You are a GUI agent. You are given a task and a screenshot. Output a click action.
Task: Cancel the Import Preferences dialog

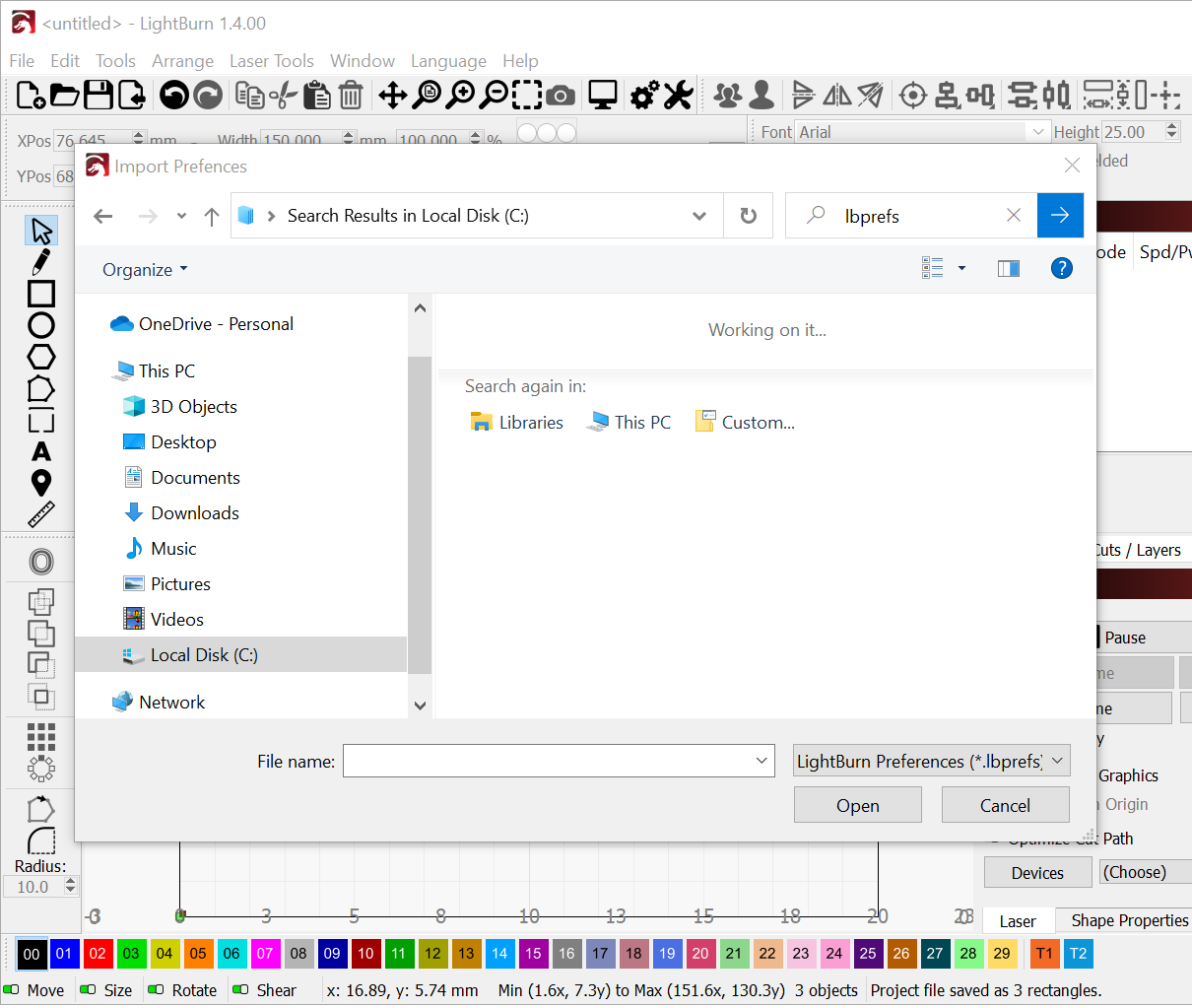click(1006, 805)
